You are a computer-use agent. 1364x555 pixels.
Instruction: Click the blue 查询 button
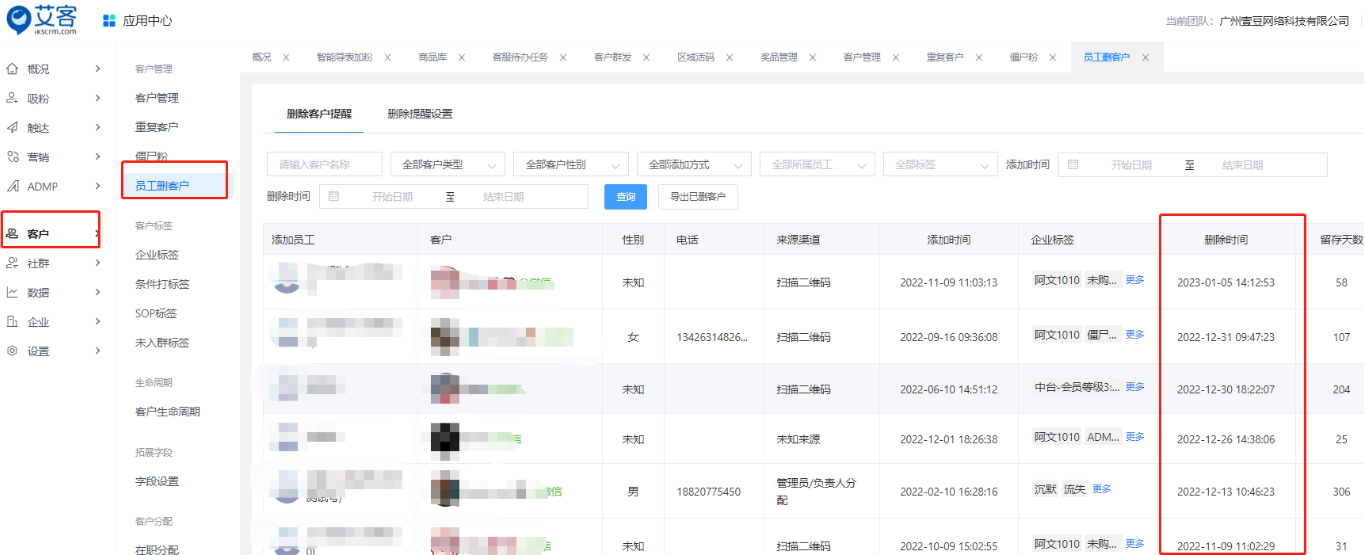[625, 197]
